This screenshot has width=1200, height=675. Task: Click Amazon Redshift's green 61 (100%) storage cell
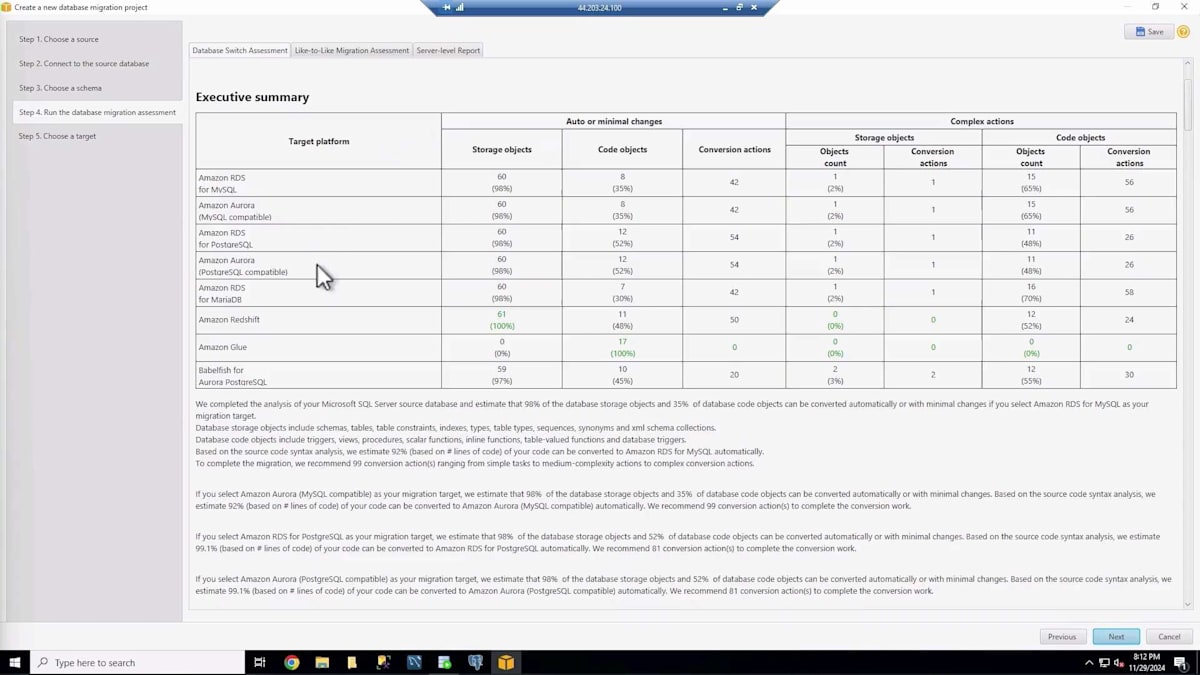tap(502, 320)
